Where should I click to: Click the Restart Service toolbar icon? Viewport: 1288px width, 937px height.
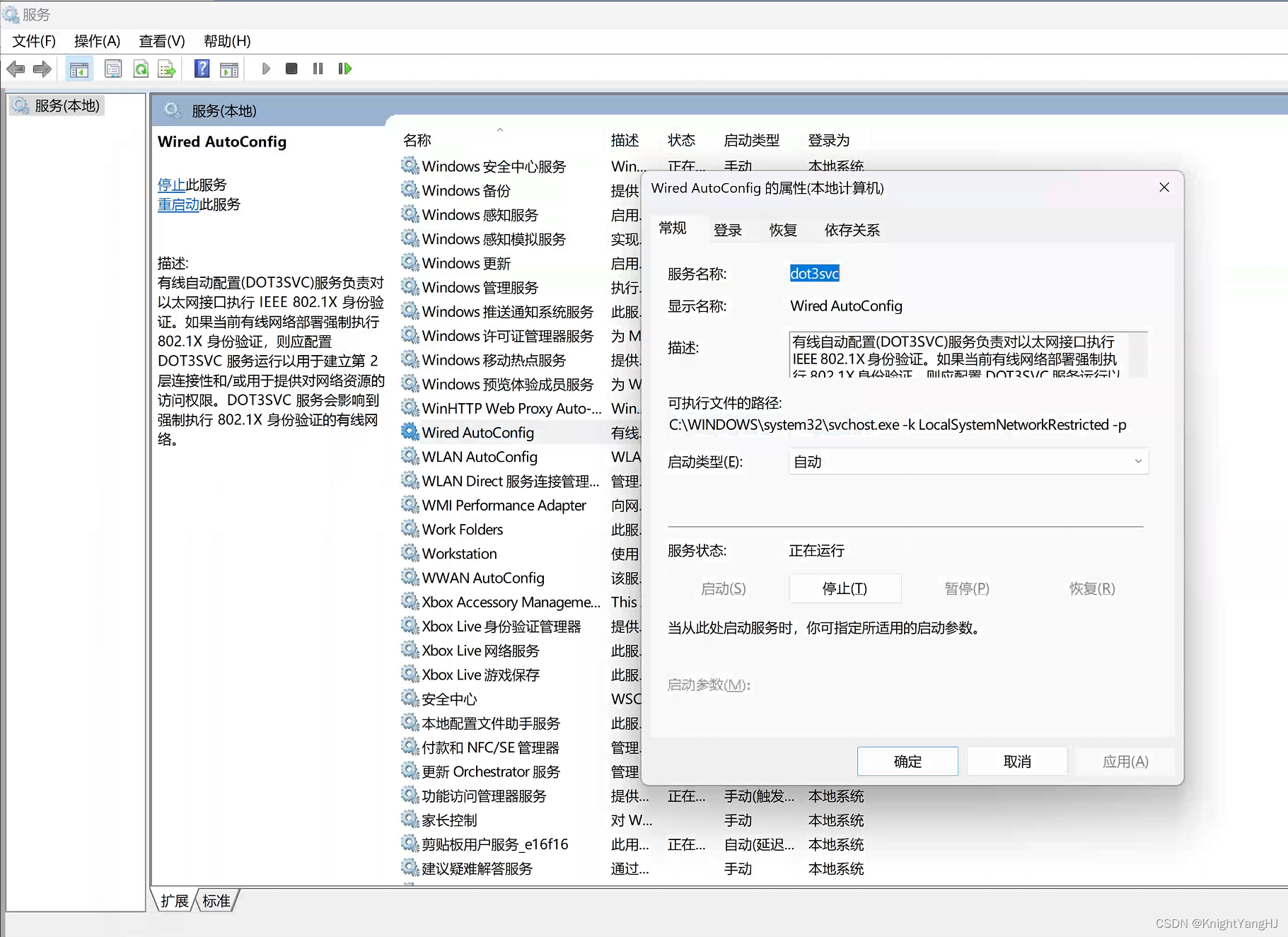coord(345,69)
